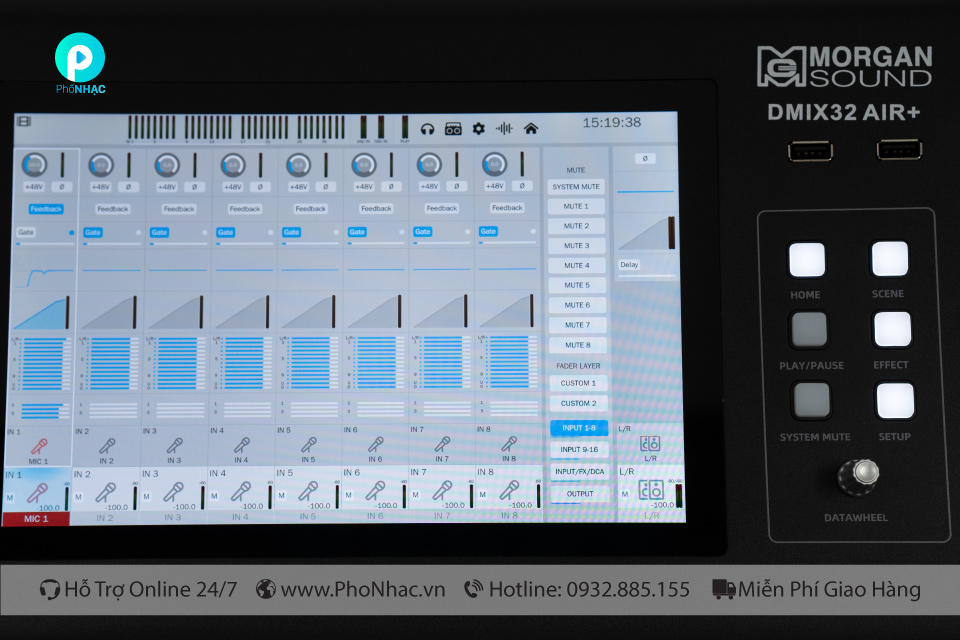Select the OUTPUT fader layer
Image resolution: width=960 pixels, height=640 pixels.
coord(579,493)
